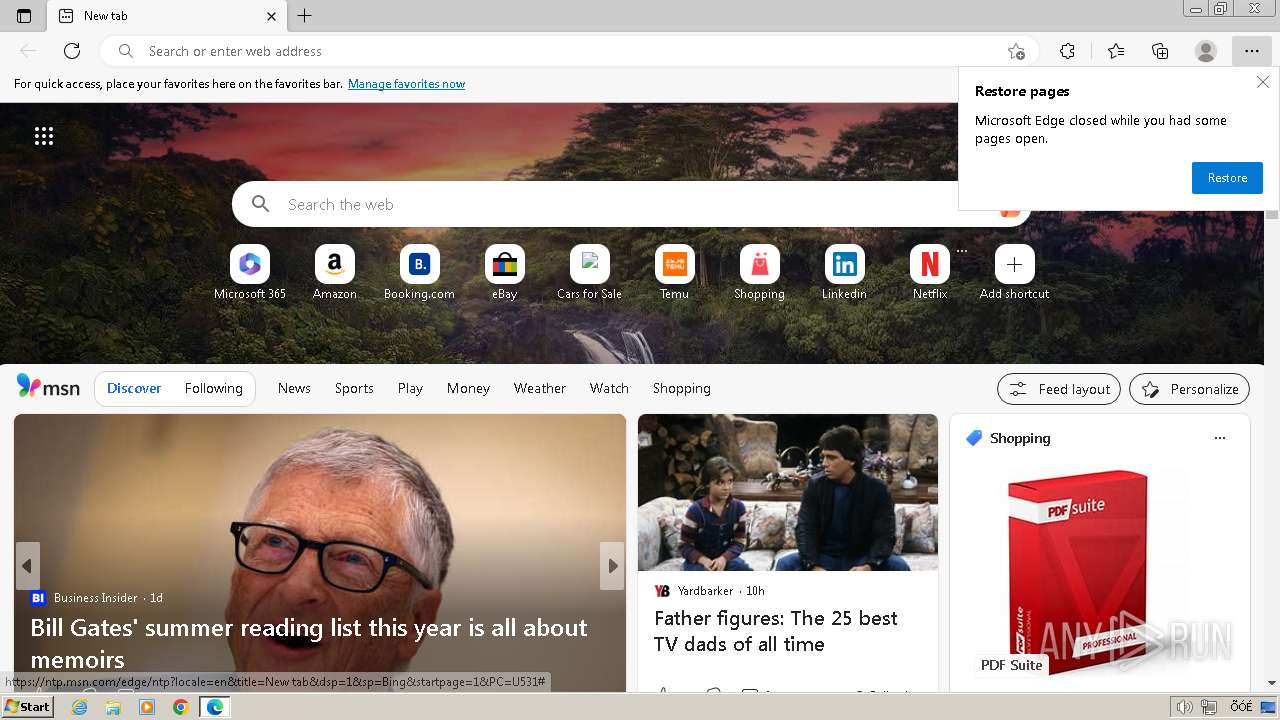Open Cars for Sale shortcut
Screen dimensions: 1280x720
[590, 272]
